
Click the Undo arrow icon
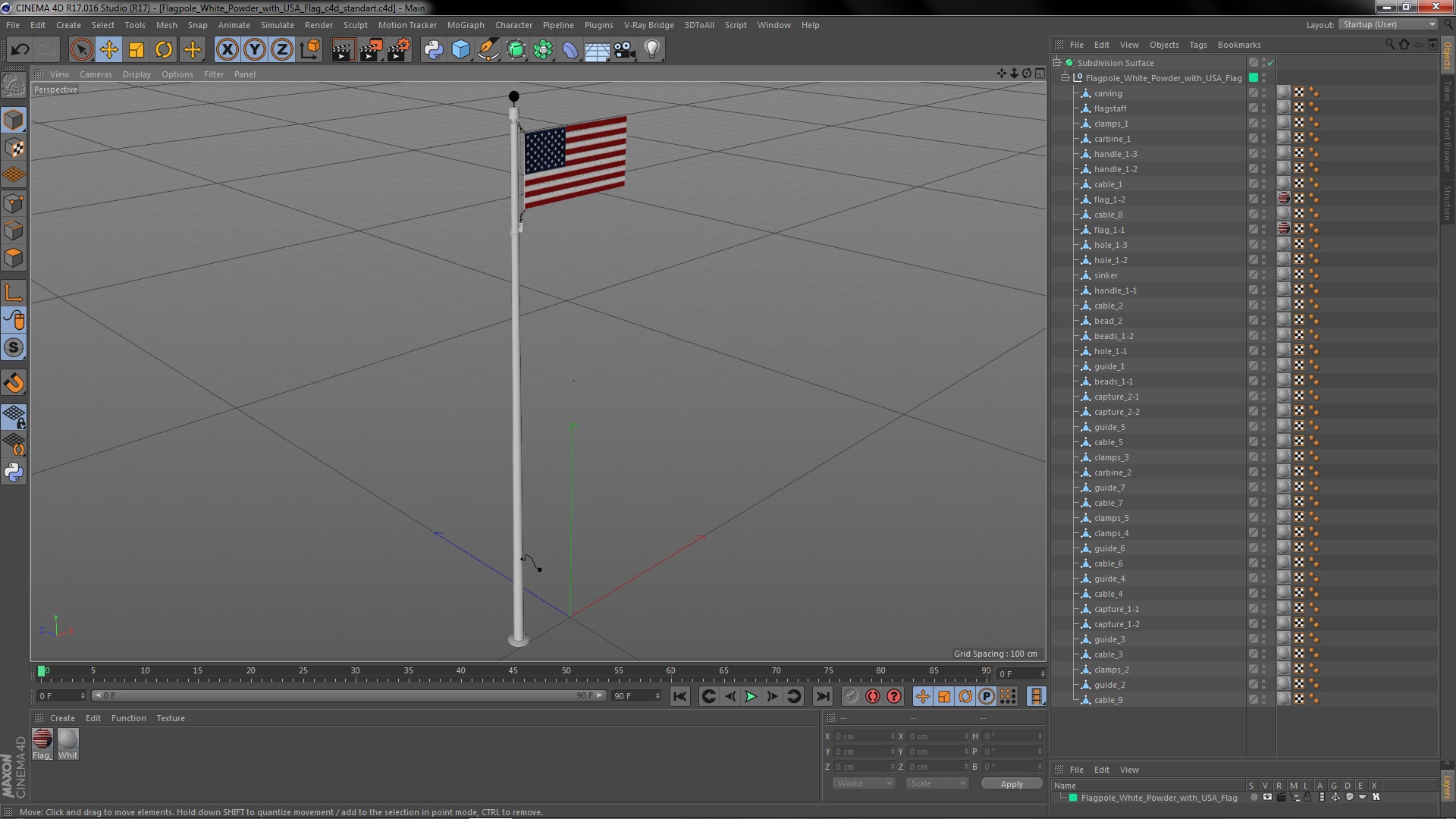20,50
